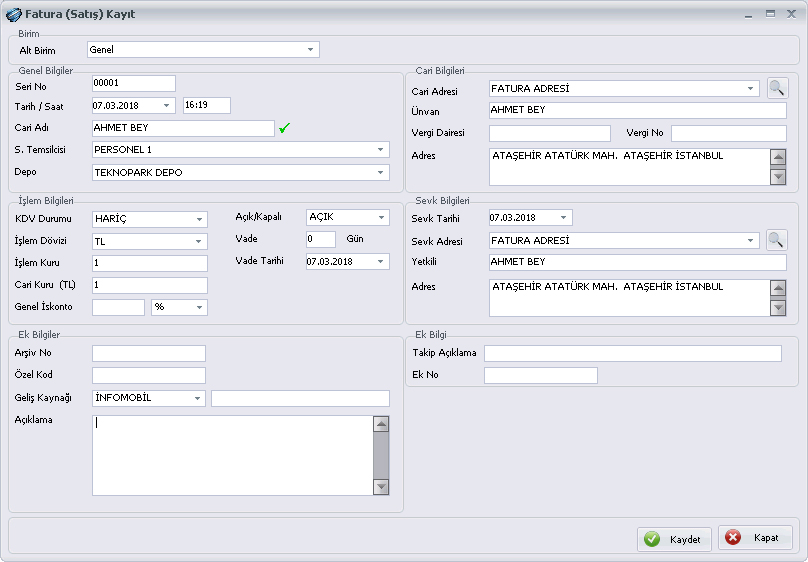Click the Kapat button
Screen dimensions: 808x562
755,538
